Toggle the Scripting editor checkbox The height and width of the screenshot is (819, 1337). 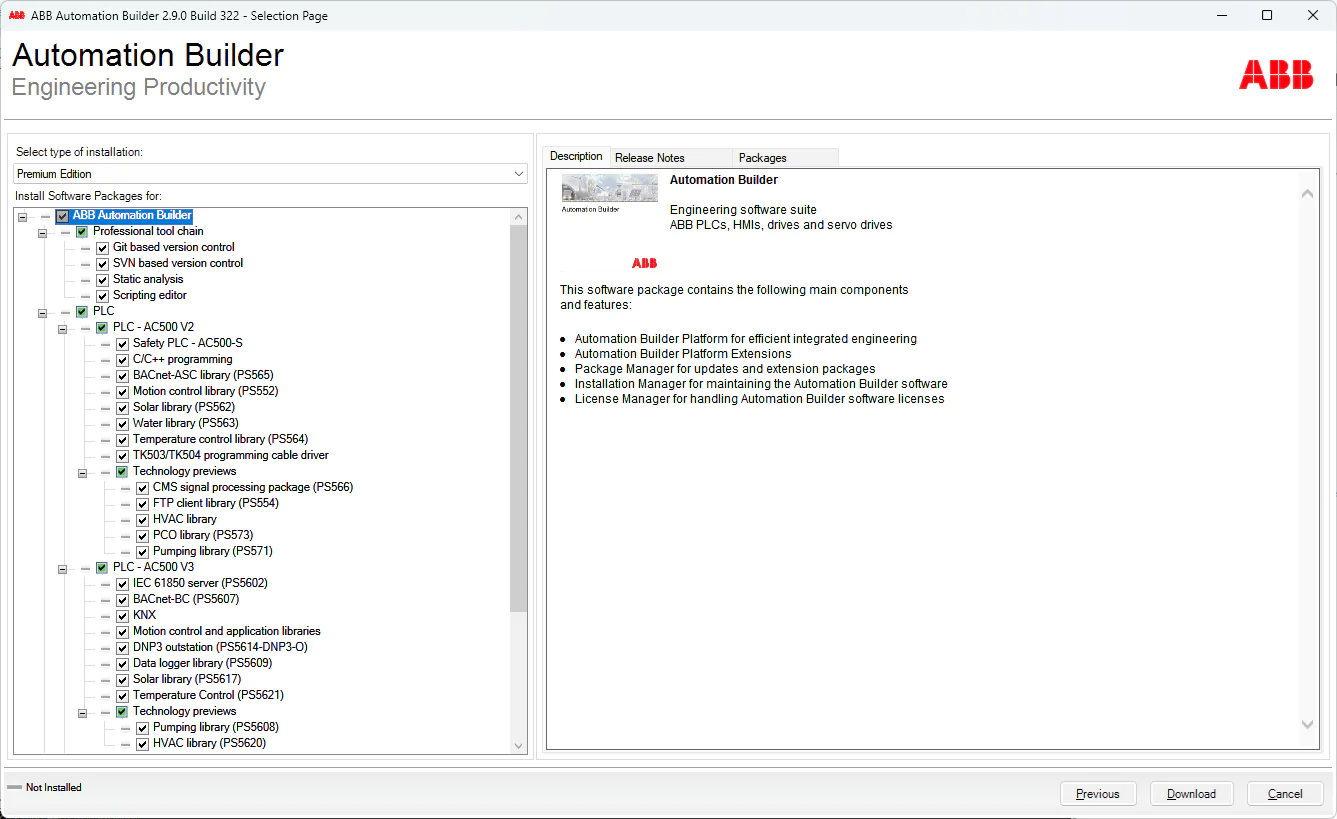[102, 295]
